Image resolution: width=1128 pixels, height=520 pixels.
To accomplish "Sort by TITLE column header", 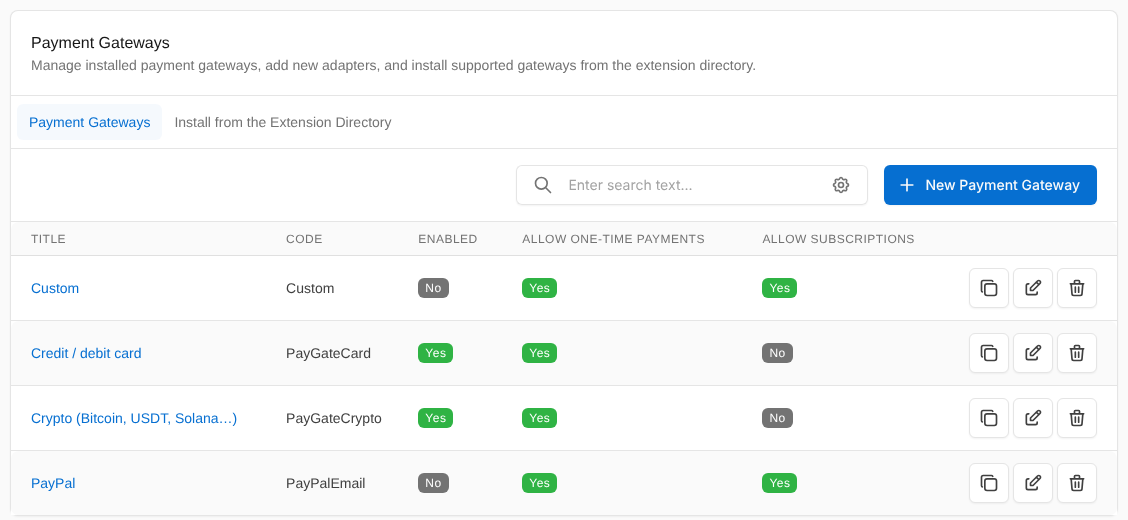I will click(x=48, y=239).
